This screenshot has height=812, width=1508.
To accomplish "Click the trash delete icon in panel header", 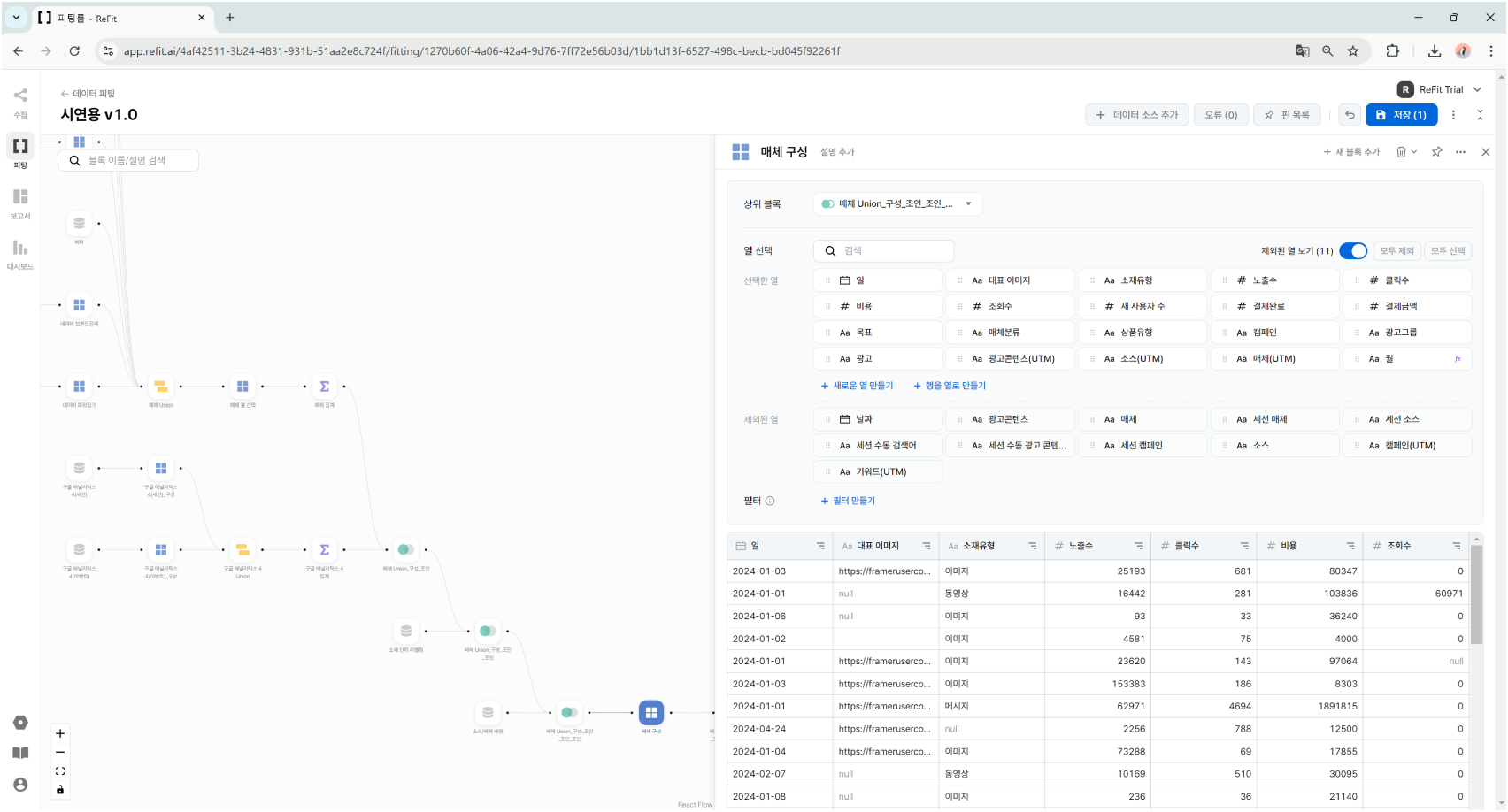I will [x=1401, y=152].
